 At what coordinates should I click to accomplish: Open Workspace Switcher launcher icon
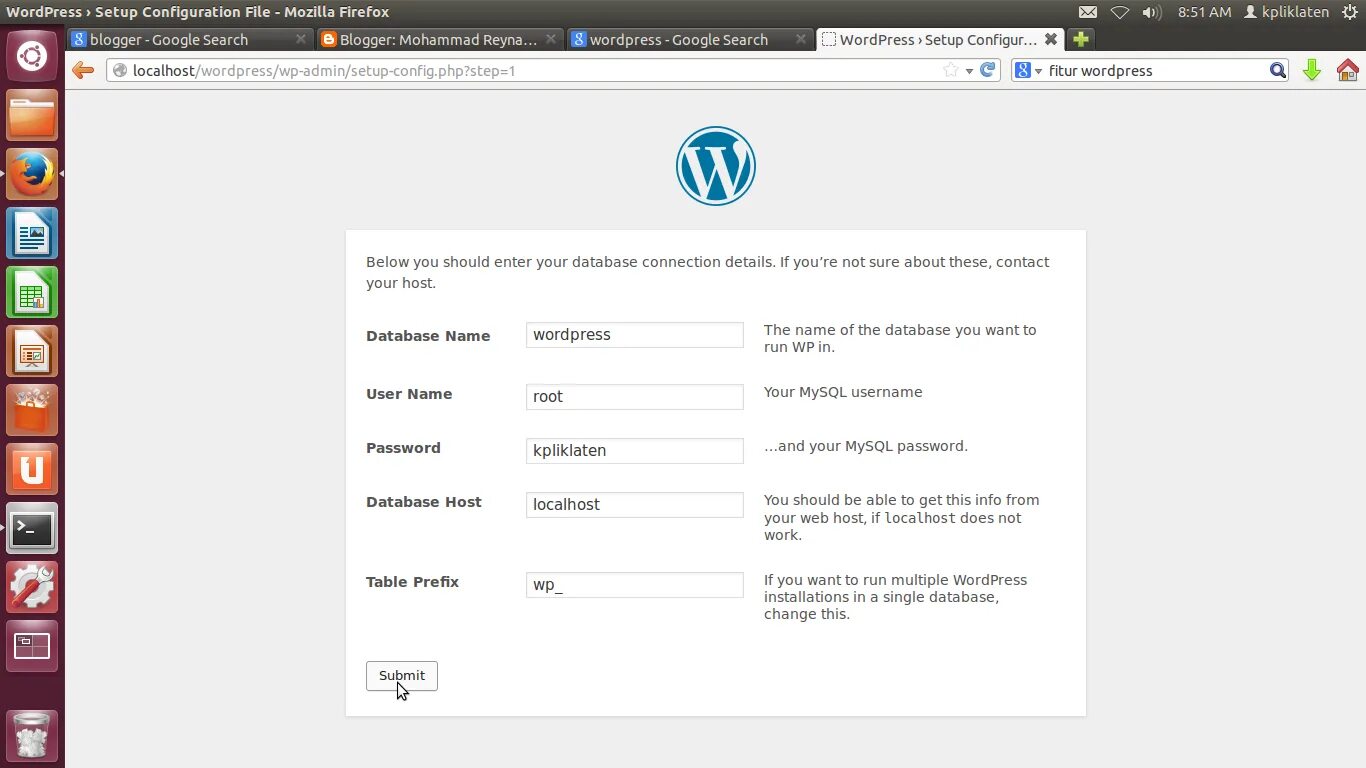tap(32, 647)
